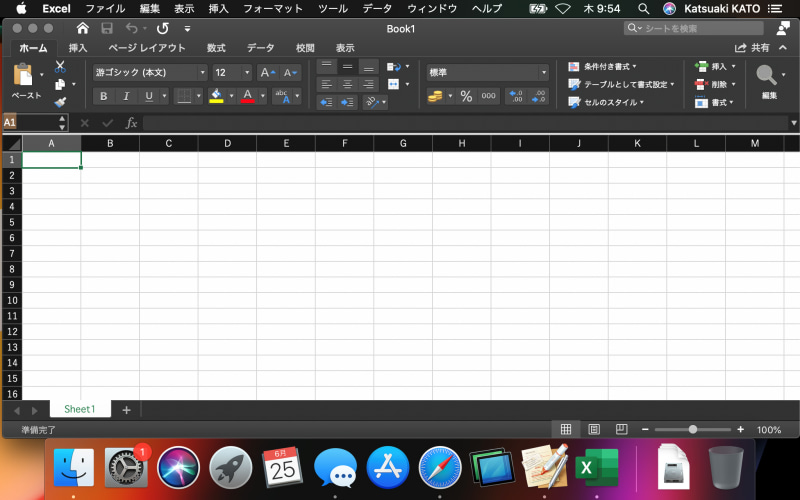Click the Format Painter brush icon

pyautogui.click(x=60, y=102)
